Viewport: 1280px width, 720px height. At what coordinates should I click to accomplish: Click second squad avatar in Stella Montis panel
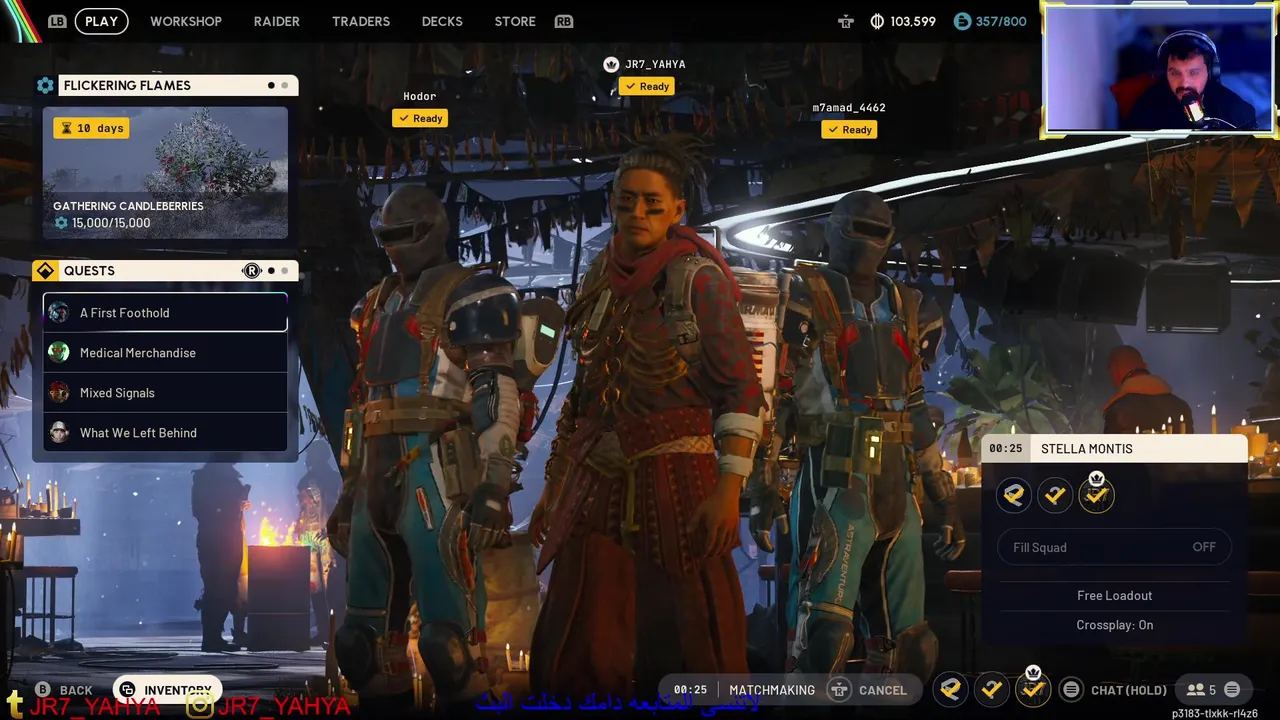click(1055, 495)
